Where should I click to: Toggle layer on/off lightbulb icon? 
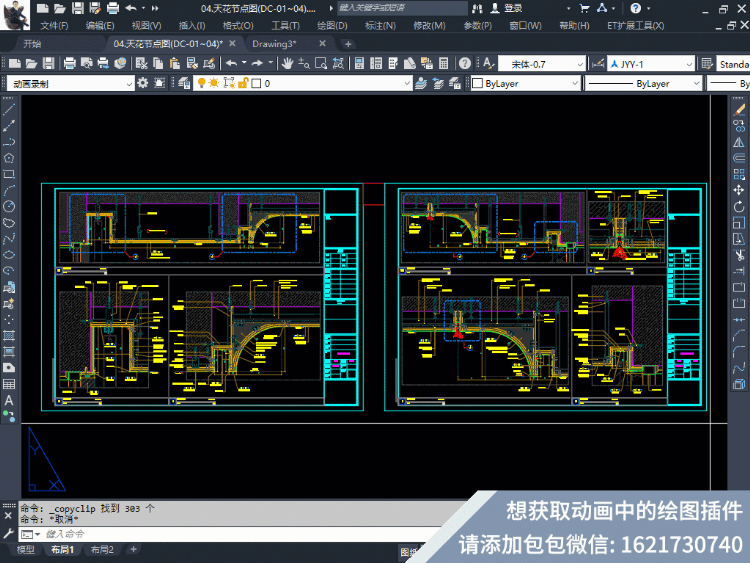pos(201,83)
